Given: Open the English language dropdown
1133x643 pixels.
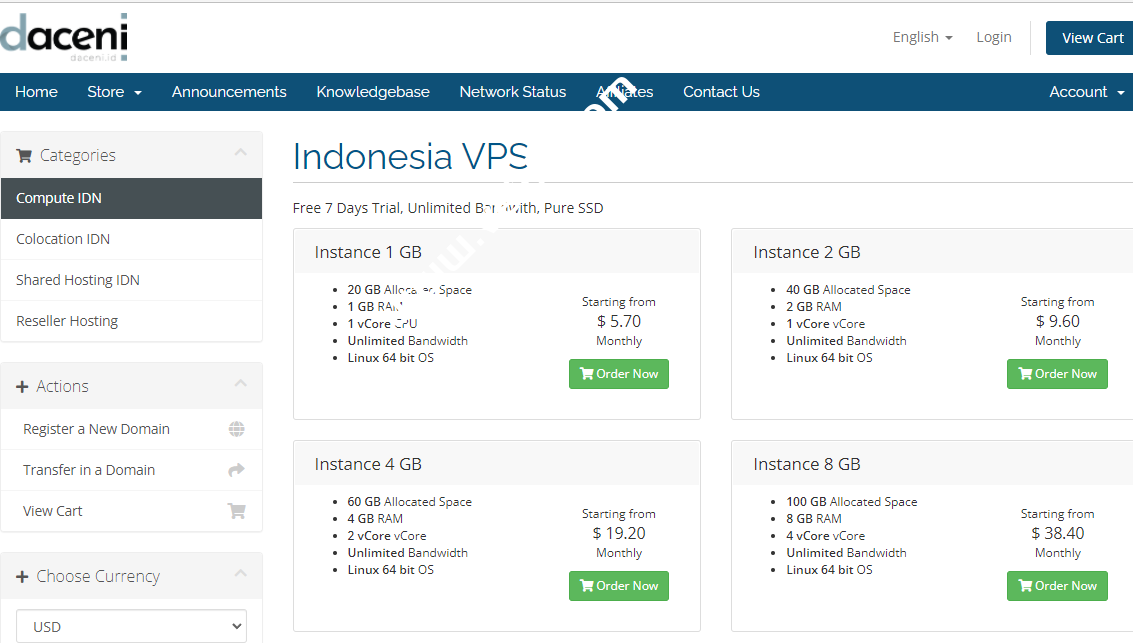Looking at the screenshot, I should click(921, 37).
